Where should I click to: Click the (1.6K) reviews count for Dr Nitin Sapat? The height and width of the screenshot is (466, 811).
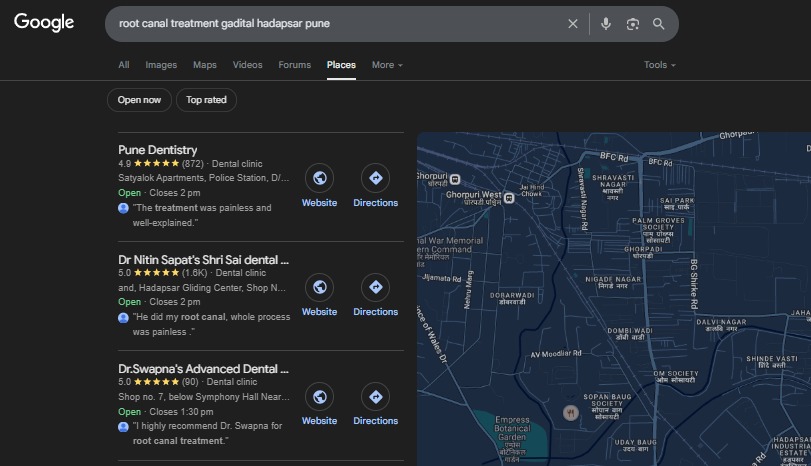pyautogui.click(x=194, y=273)
